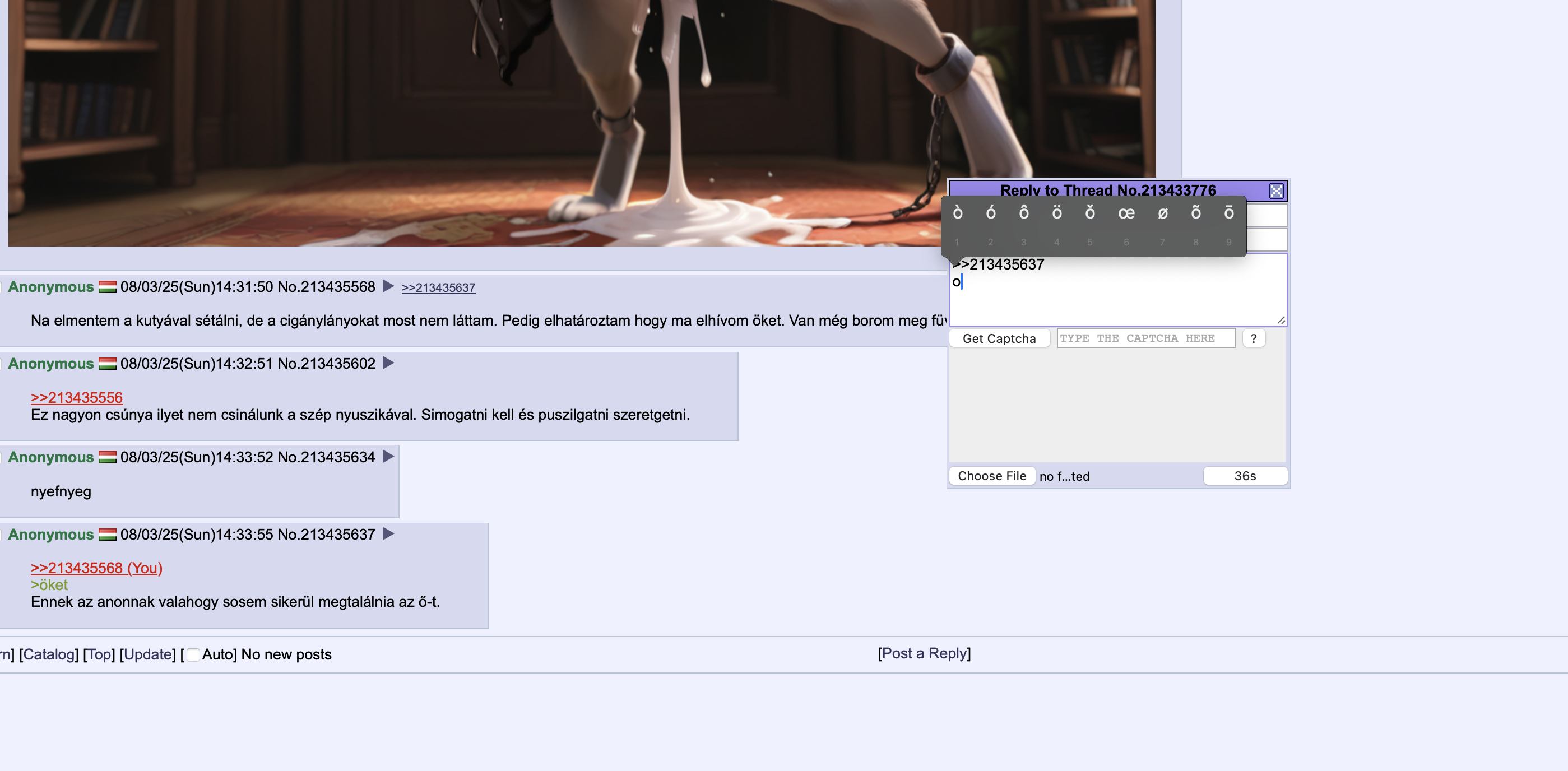This screenshot has height=771, width=1568.
Task: Click the Hungarian flag on post No.213435637
Action: [x=107, y=535]
